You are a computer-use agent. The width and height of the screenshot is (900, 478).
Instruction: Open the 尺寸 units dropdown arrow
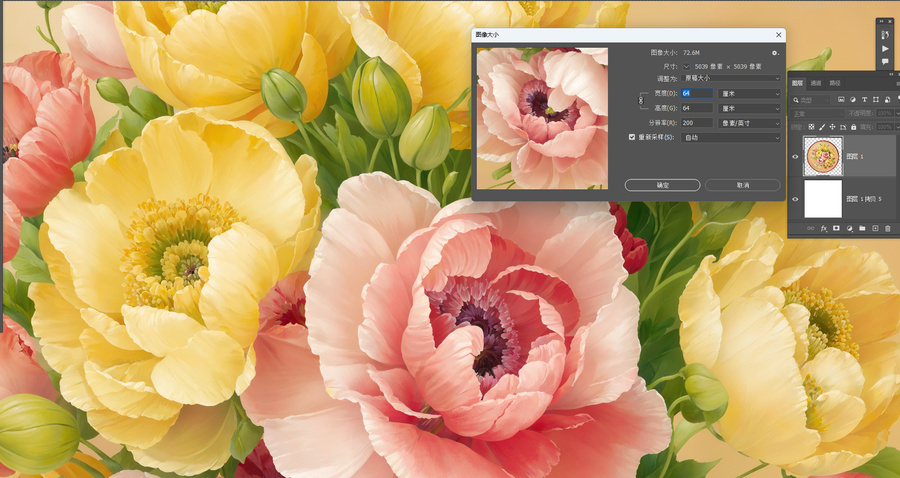(686, 67)
